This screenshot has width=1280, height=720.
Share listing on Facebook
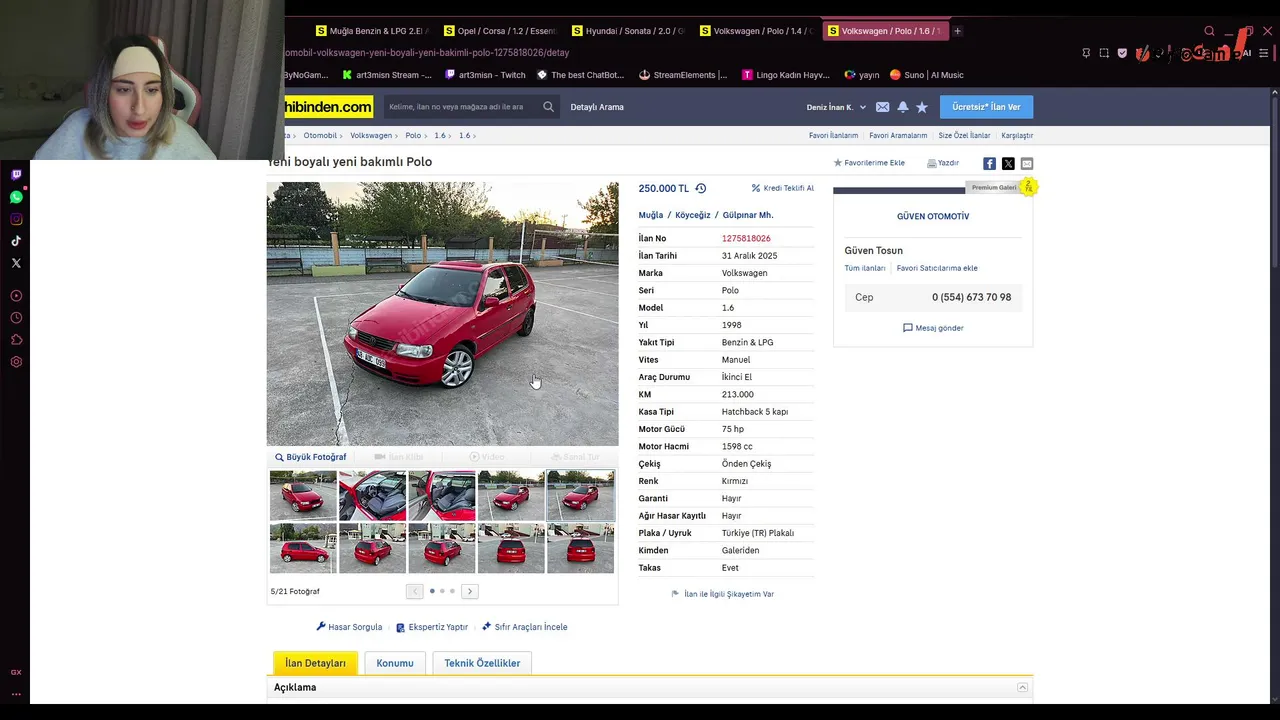click(989, 163)
